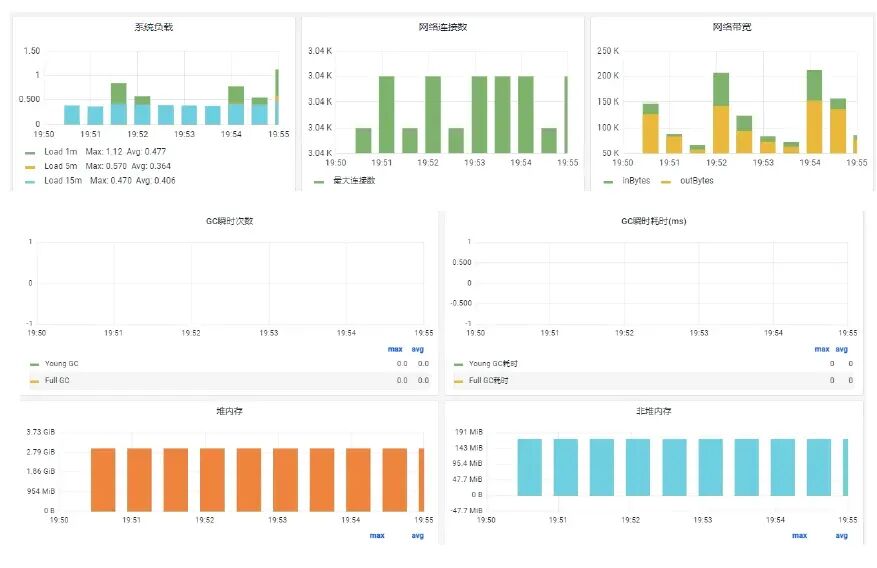The image size is (877, 568).
Task: Click the '191 MiB' axis label in 非堆内存
Action: pos(469,432)
